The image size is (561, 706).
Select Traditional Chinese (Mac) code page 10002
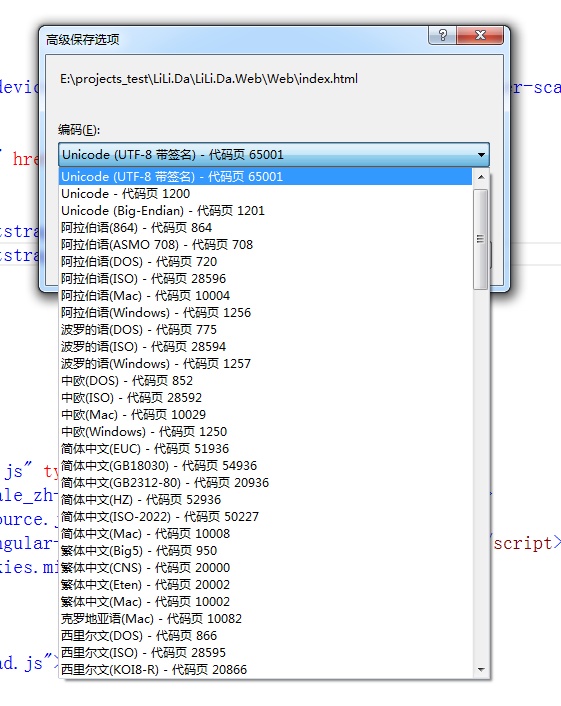(x=266, y=602)
